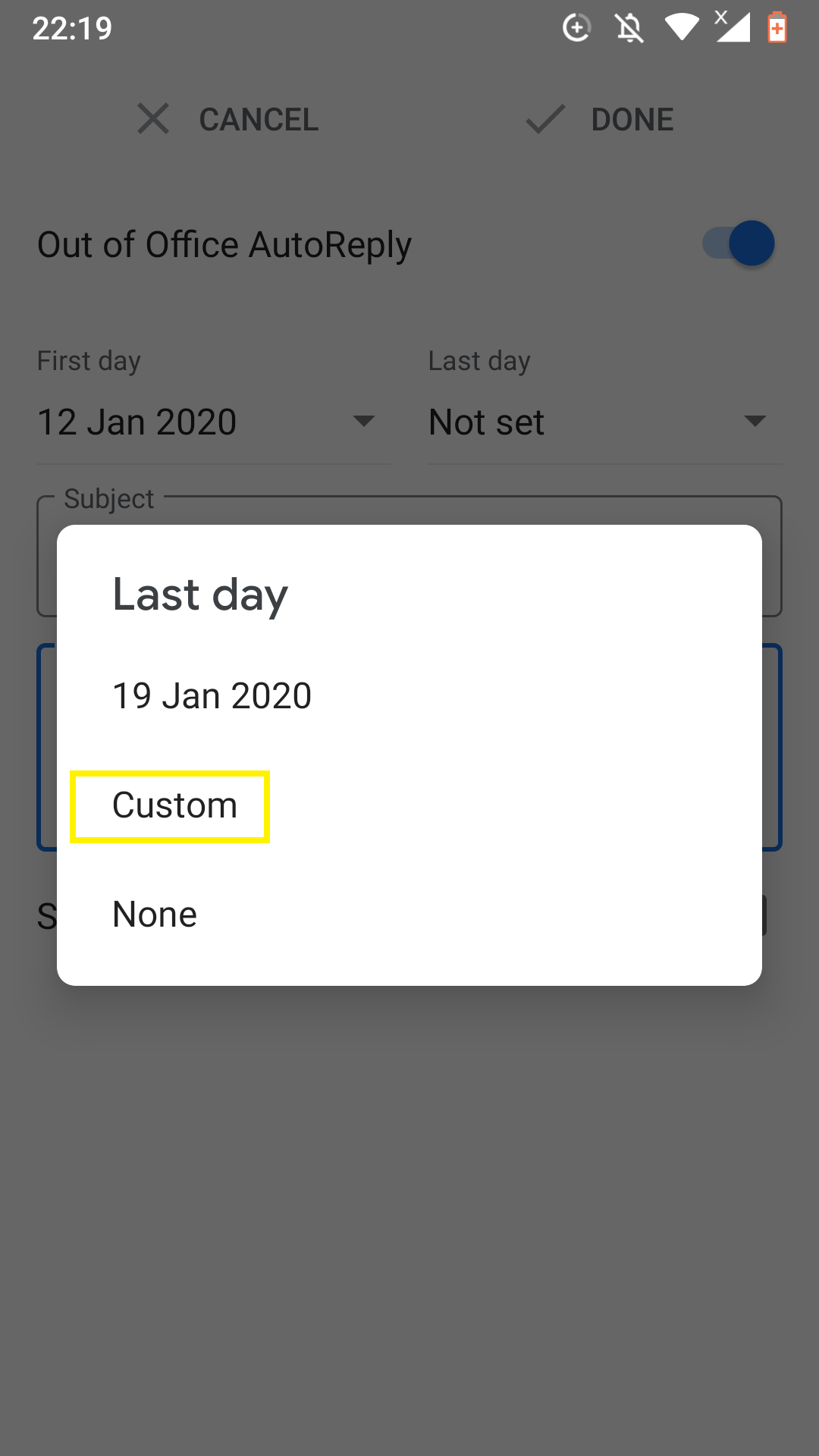Expand the First day dropdown arrow
This screenshot has width=819, height=1456.
tap(364, 421)
